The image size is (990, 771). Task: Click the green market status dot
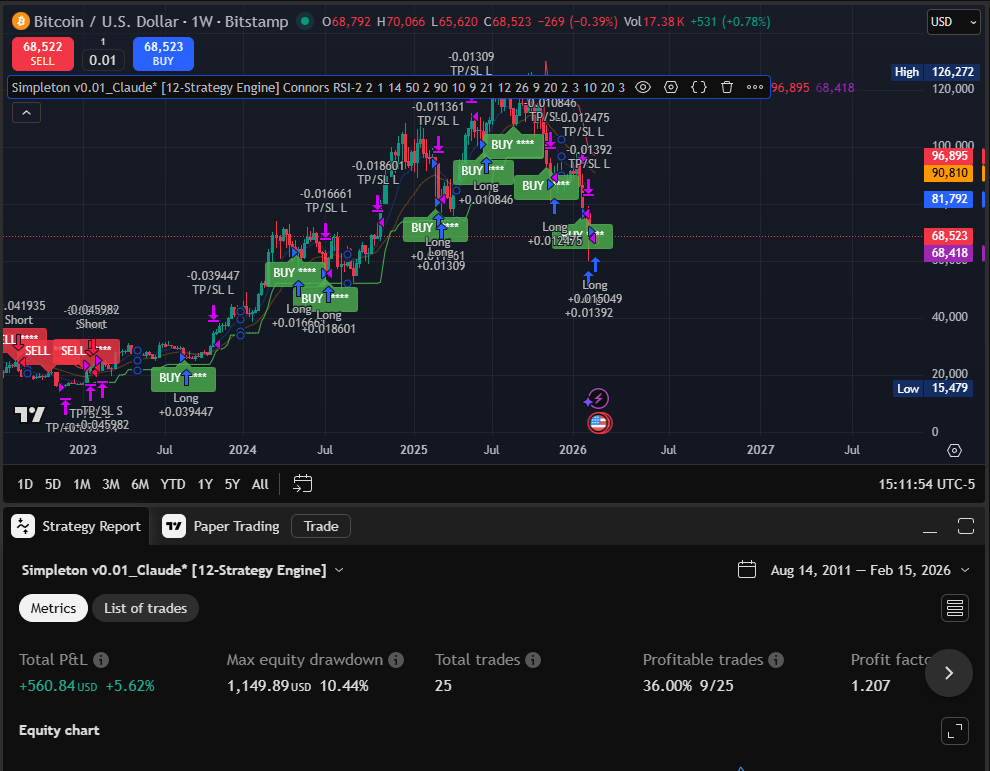[306, 21]
